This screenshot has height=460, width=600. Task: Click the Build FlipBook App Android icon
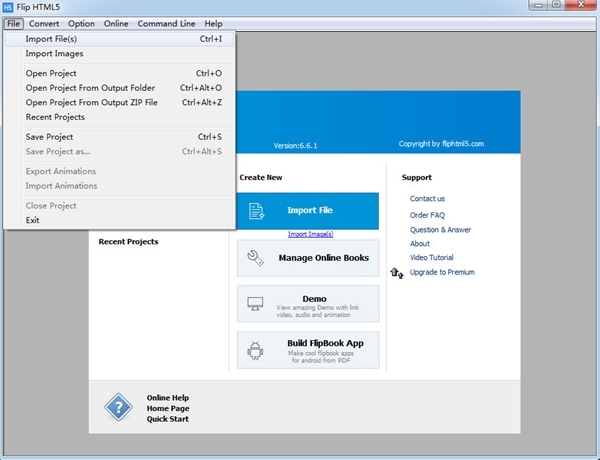coord(256,350)
